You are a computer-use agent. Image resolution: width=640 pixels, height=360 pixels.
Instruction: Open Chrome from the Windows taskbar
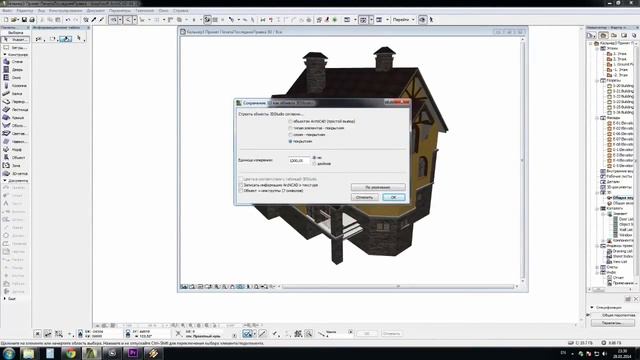71,353
